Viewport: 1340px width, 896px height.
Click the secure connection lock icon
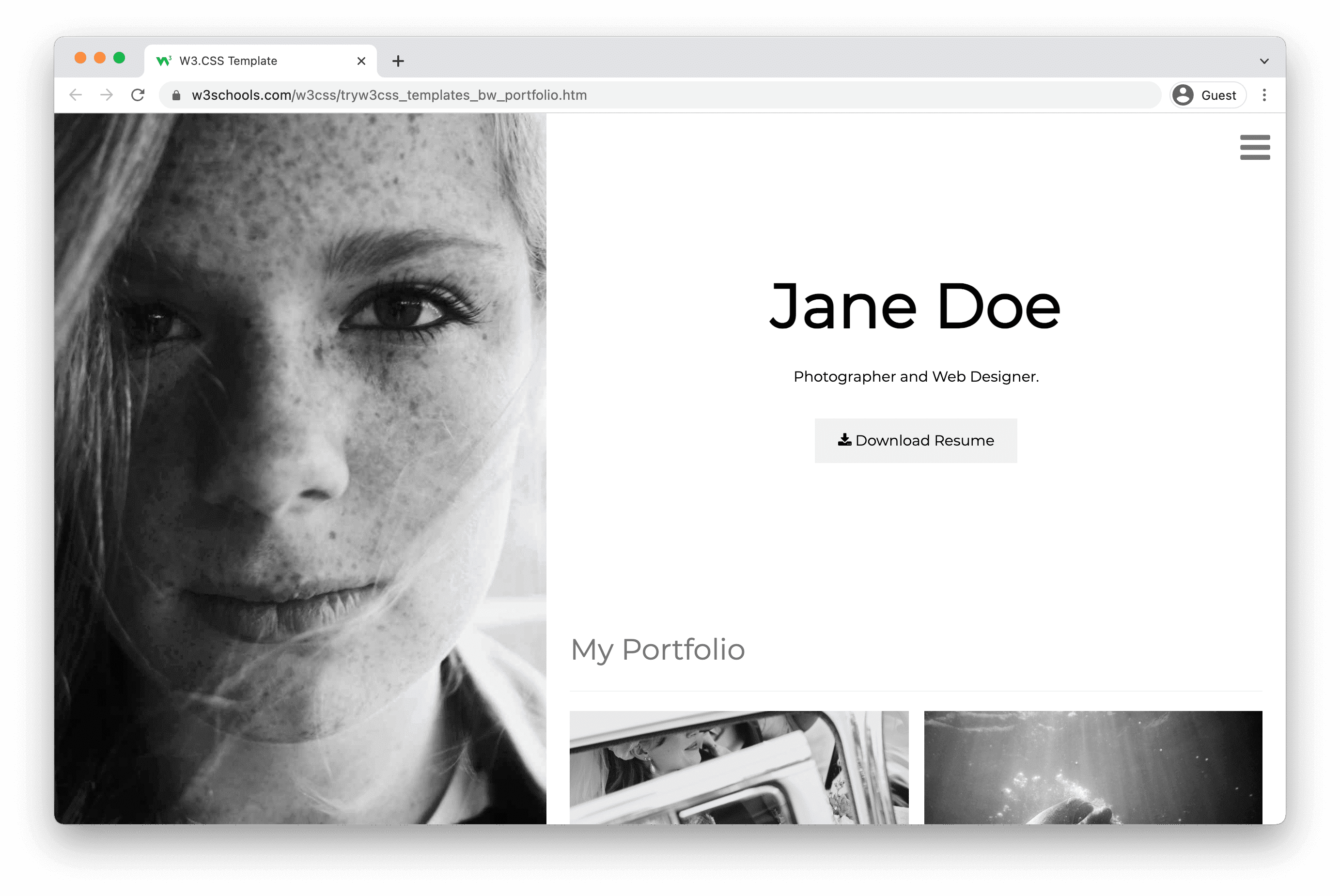176,95
